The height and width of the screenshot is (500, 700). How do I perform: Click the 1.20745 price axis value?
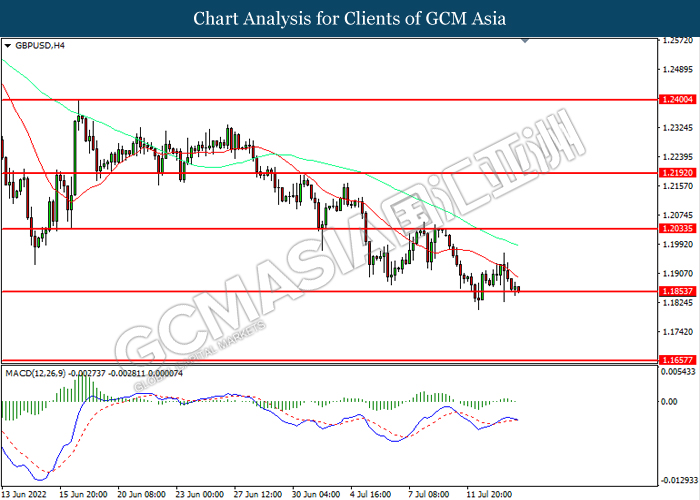click(x=678, y=215)
